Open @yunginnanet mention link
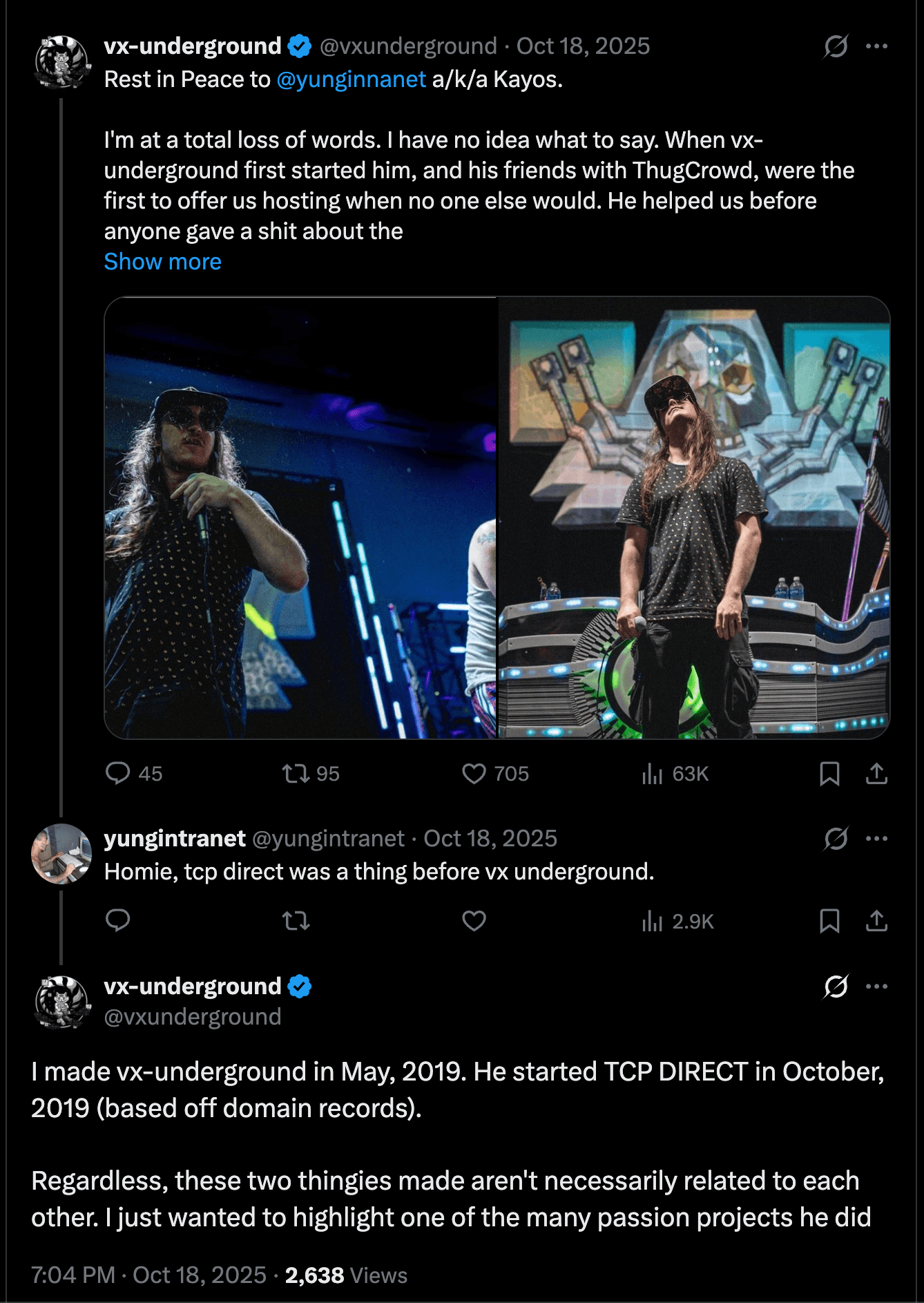 (x=351, y=79)
